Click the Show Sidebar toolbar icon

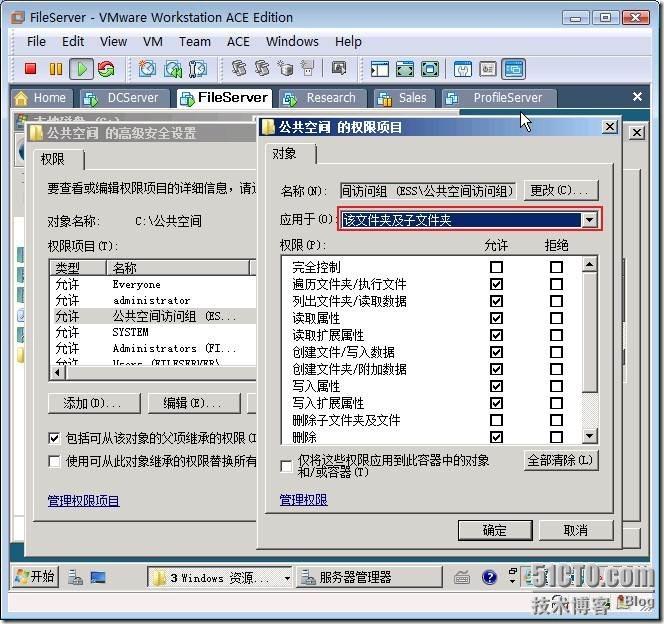[x=379, y=69]
